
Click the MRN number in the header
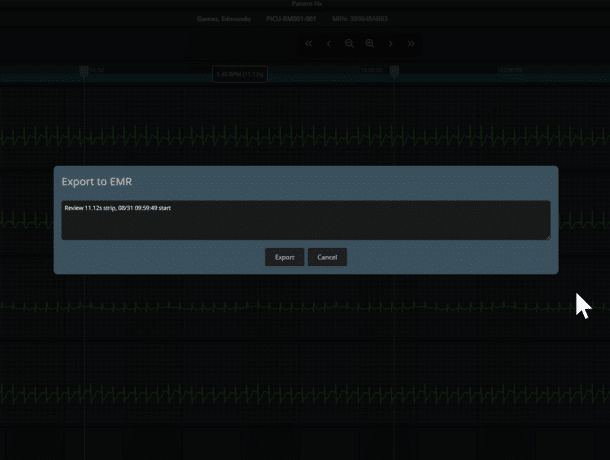pyautogui.click(x=360, y=18)
